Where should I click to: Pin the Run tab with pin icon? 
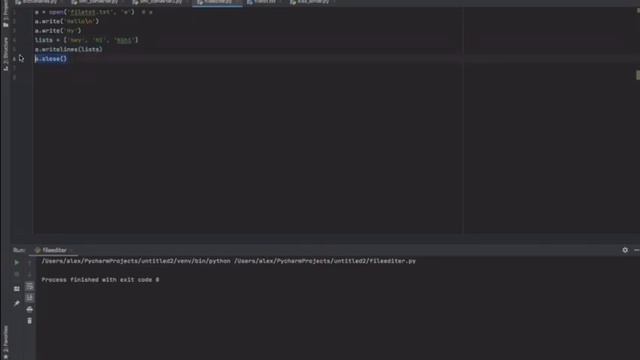(17, 303)
